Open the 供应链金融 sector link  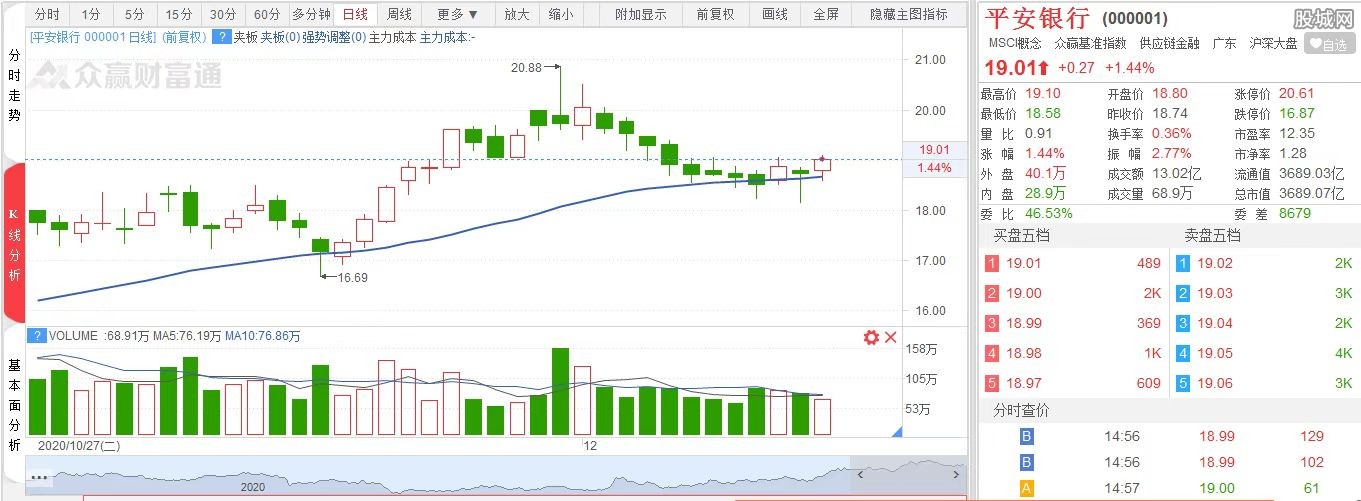[1169, 44]
